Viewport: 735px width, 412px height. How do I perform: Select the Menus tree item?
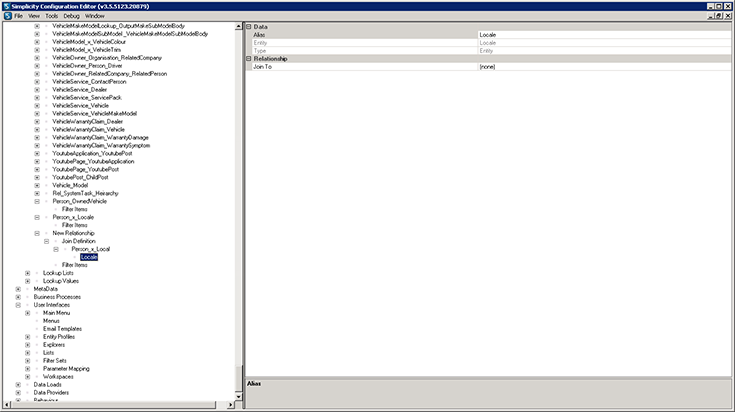(51, 321)
